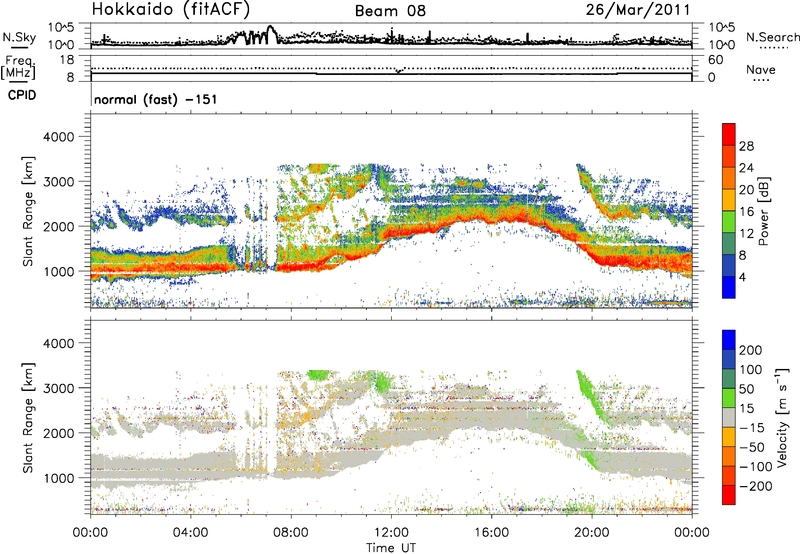Click the 'Hokkaido (fitACF)' title text
This screenshot has height=554, width=800.
(x=170, y=9)
